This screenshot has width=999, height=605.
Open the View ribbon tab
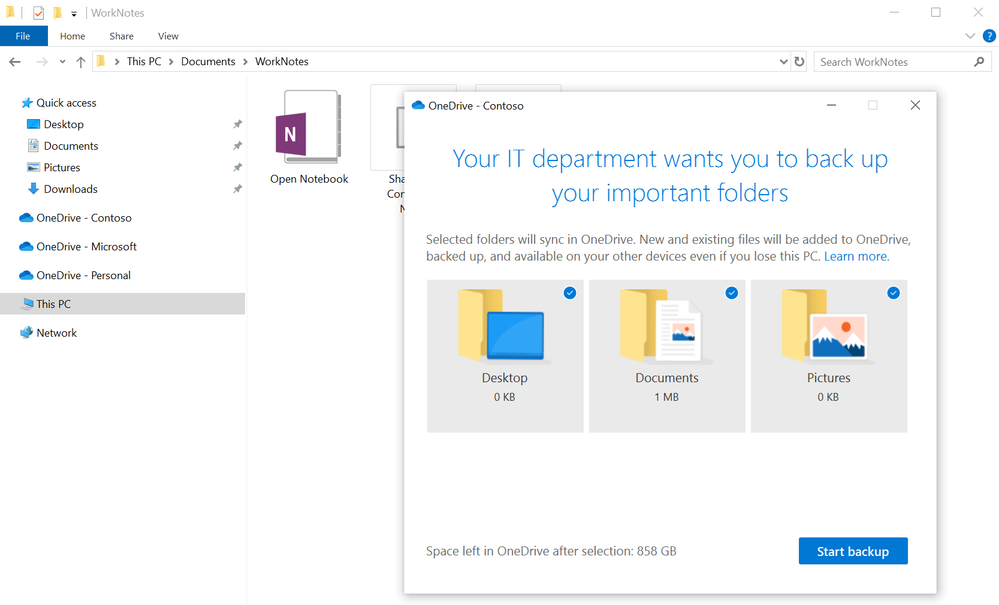(x=168, y=36)
